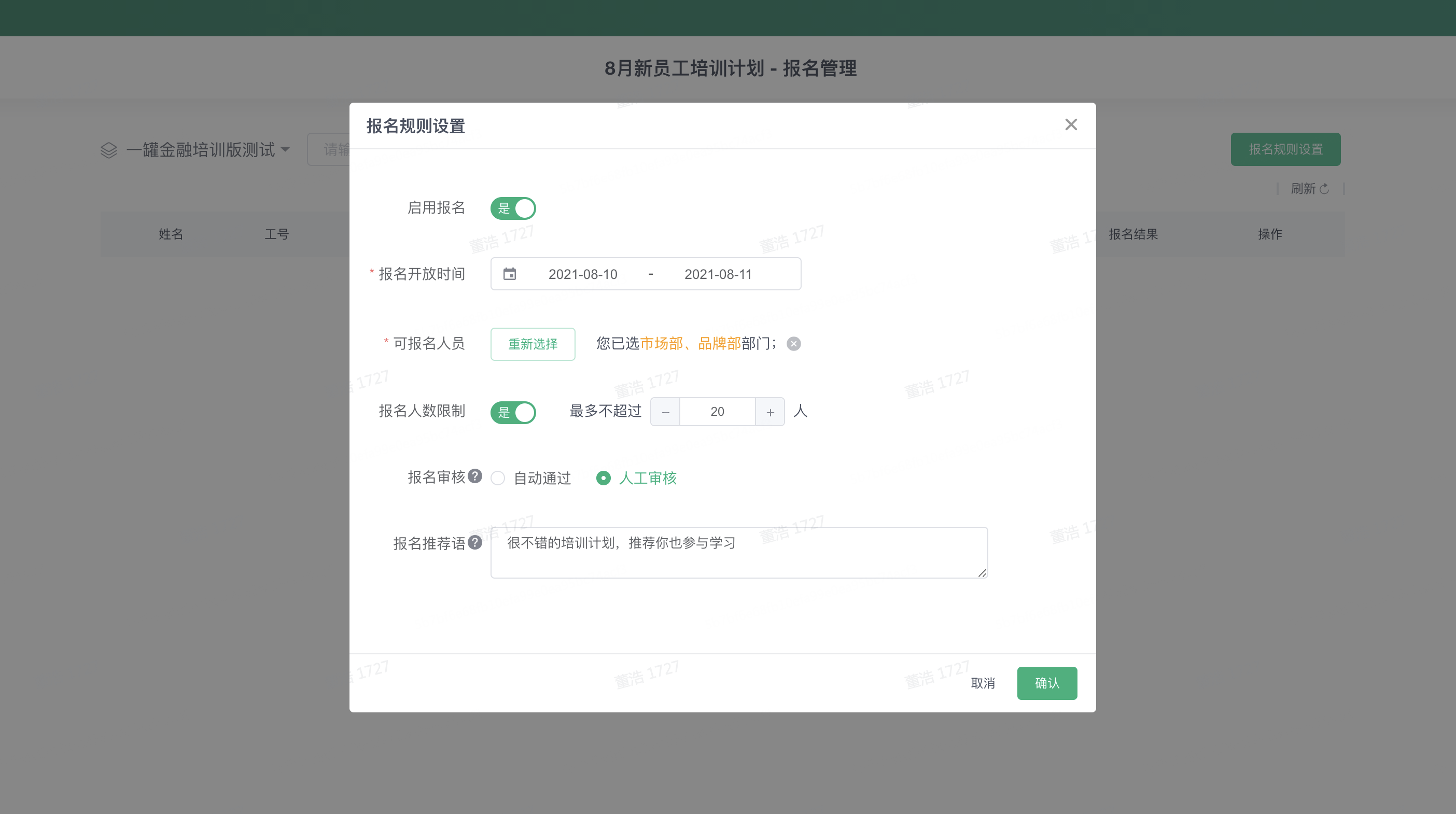Close the 报名规则设置 dialog
The height and width of the screenshot is (814, 1456).
point(1071,125)
